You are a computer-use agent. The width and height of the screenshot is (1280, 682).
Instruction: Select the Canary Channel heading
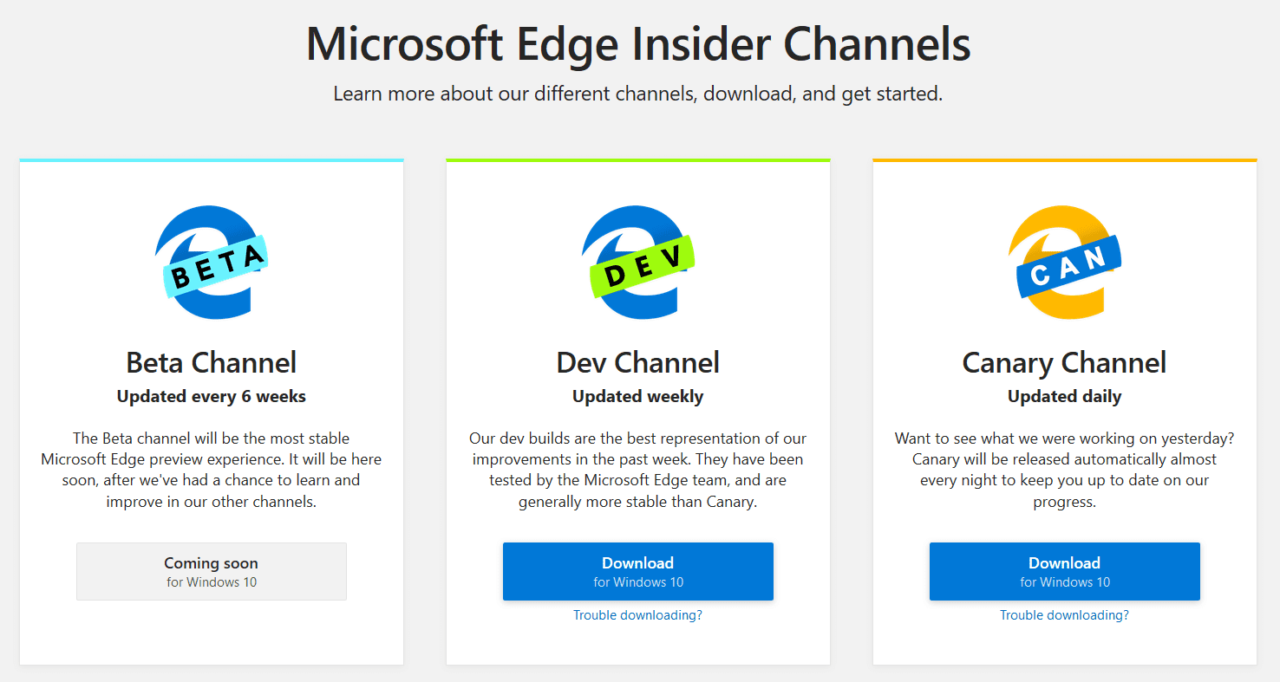pos(1064,362)
